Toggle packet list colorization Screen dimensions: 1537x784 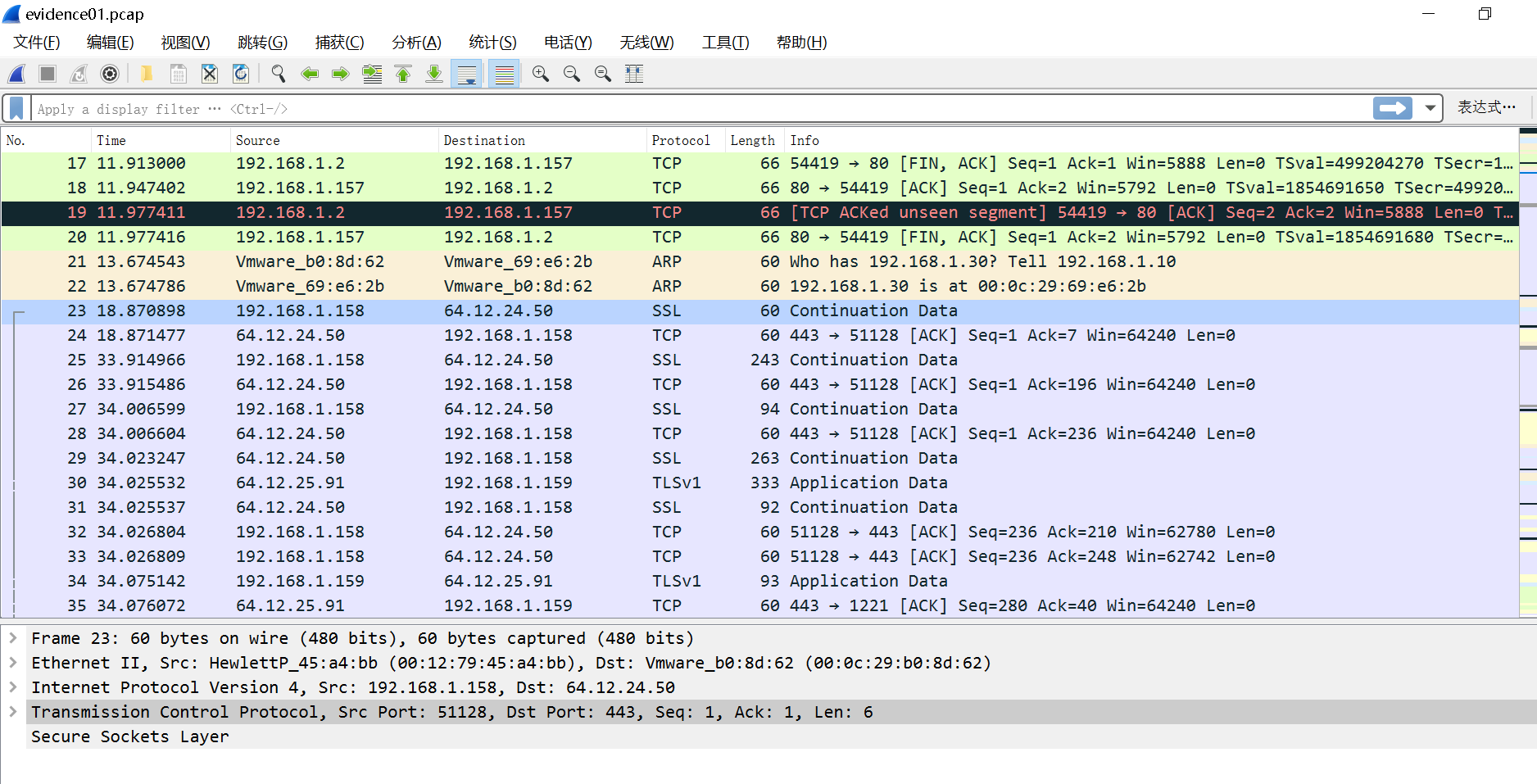click(503, 74)
